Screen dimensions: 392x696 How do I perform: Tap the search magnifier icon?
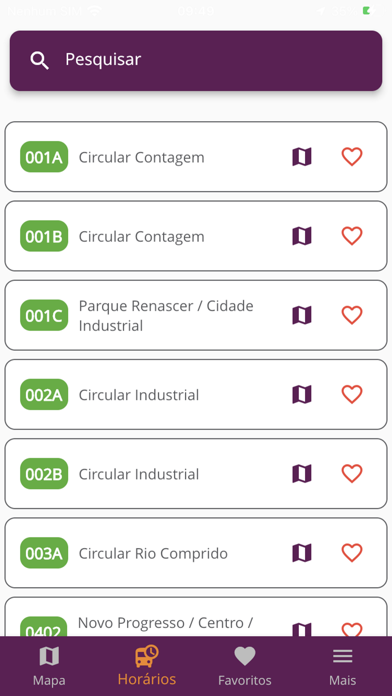pyautogui.click(x=40, y=60)
